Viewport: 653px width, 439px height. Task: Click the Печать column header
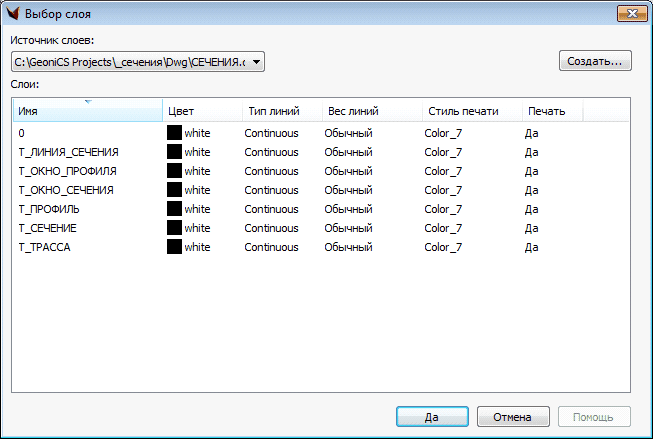[x=550, y=111]
